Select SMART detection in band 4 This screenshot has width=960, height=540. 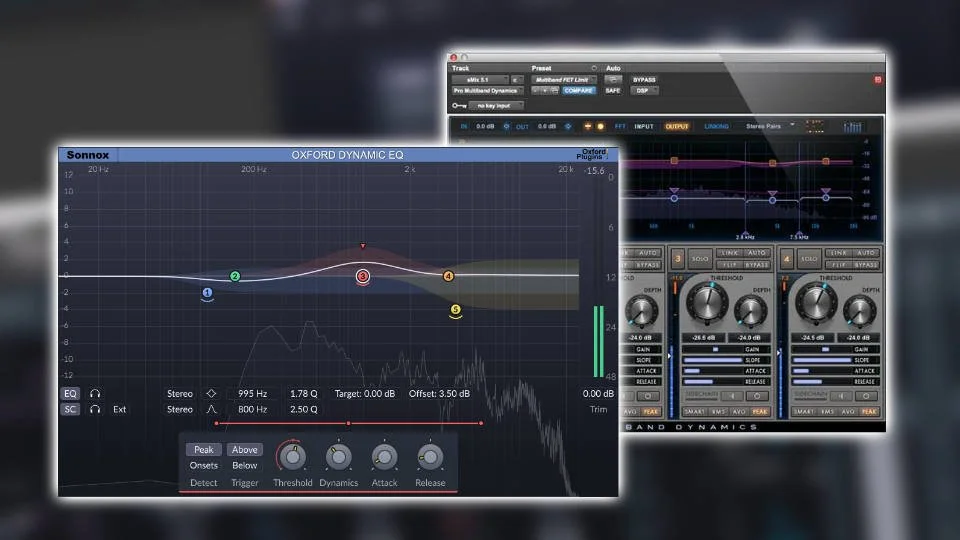coord(804,411)
